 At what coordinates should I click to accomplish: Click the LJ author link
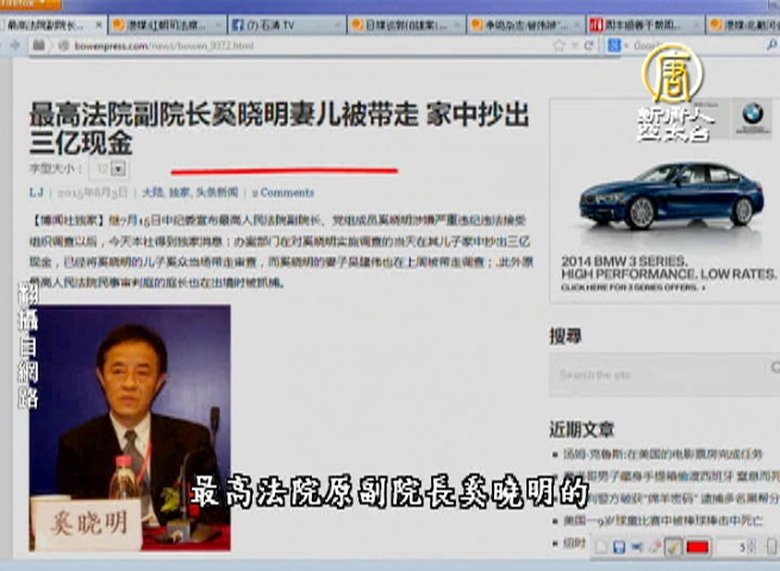(36, 192)
